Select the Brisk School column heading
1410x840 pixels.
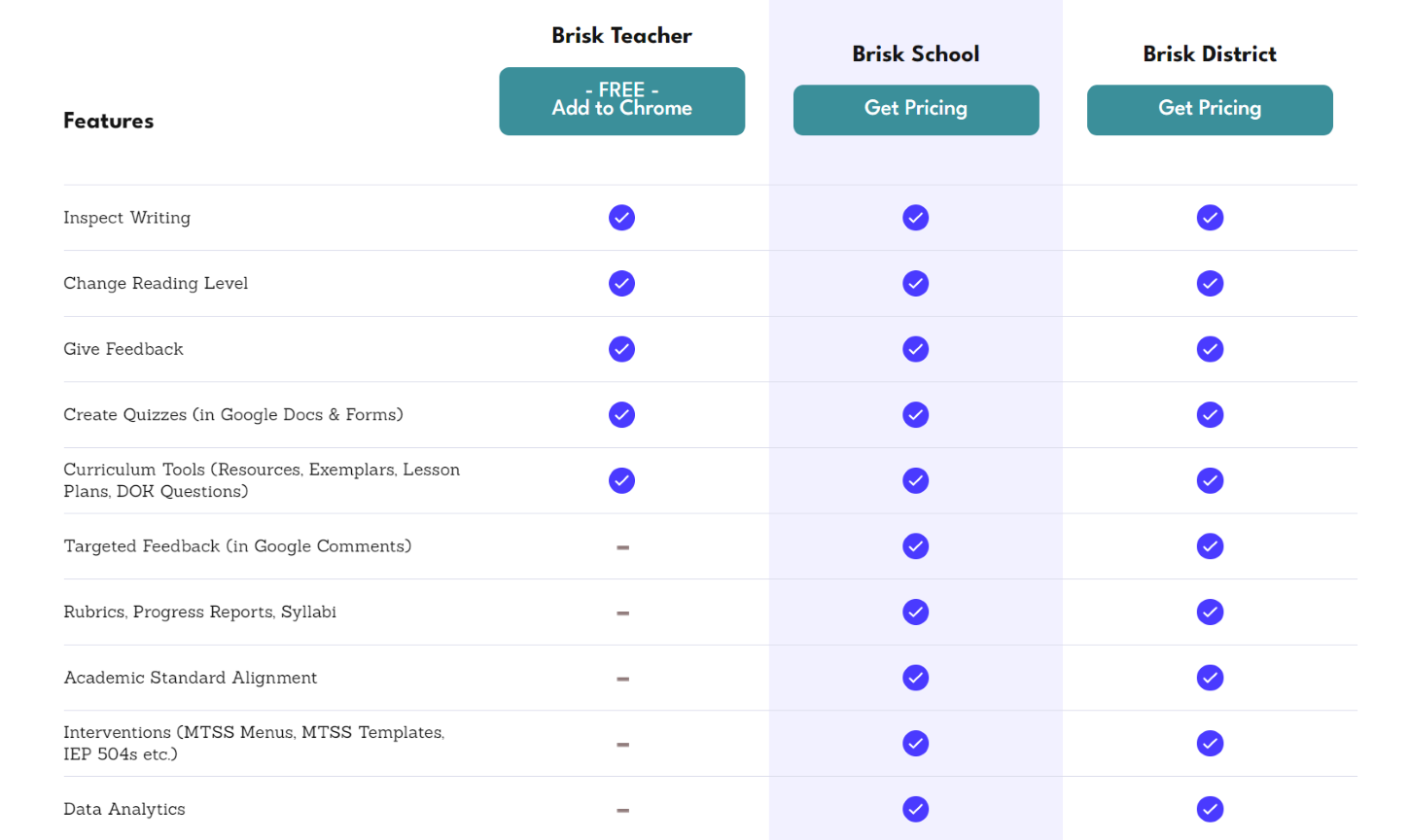click(915, 54)
